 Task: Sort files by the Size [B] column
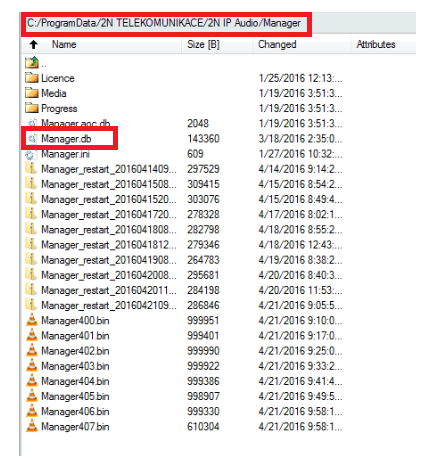pos(203,44)
